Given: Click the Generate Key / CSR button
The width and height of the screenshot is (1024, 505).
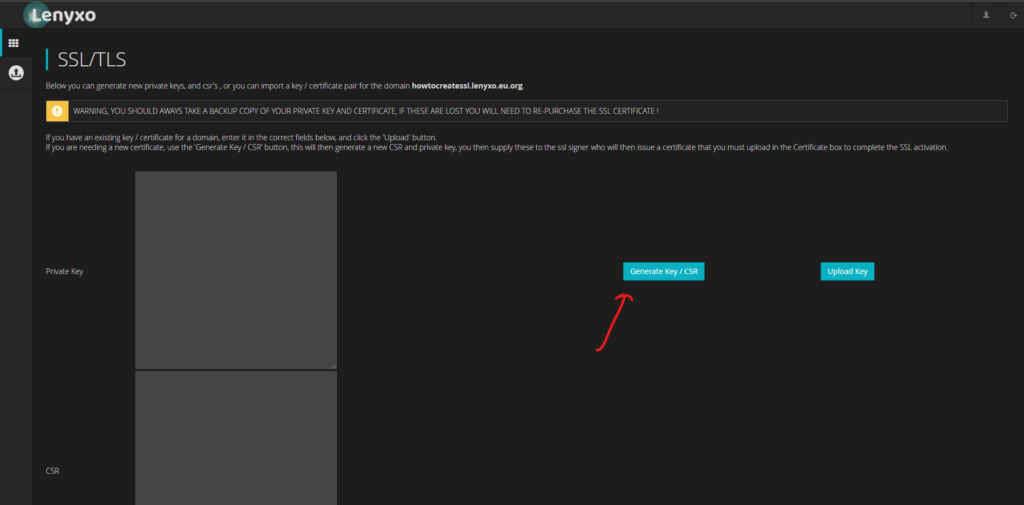Looking at the screenshot, I should click(664, 271).
